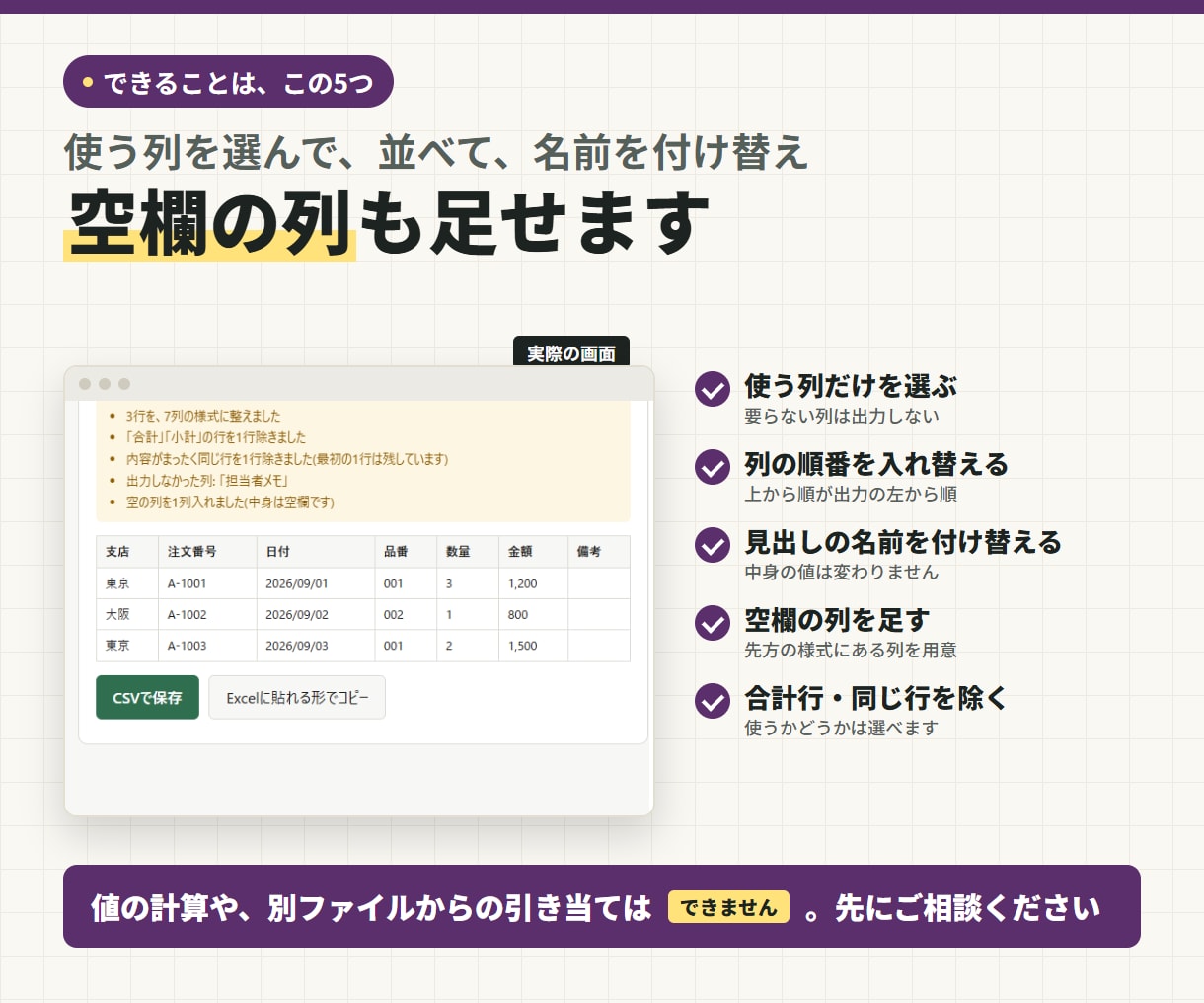Click the checkmark icon beside 列の順番を入れ替える
Viewport: 1204px width, 1003px height.
coord(713,467)
